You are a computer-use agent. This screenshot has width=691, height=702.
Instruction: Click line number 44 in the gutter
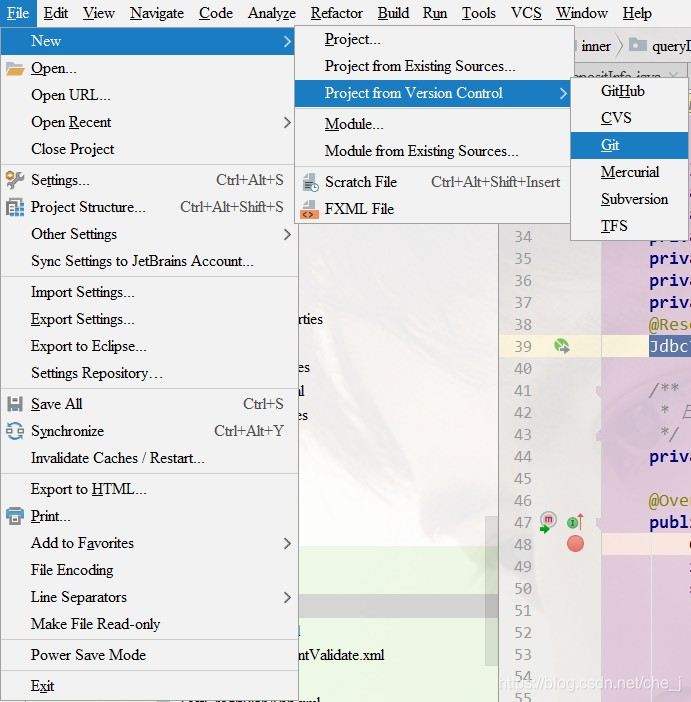click(523, 457)
